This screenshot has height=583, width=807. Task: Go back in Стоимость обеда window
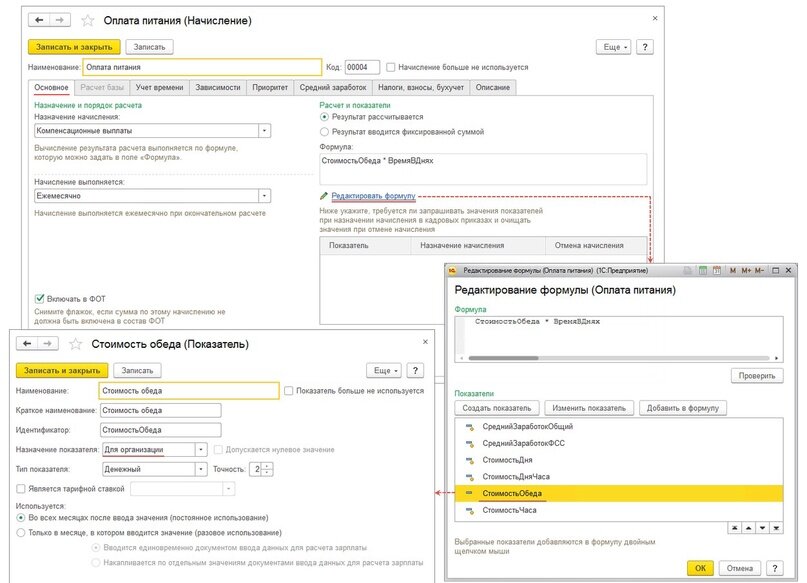(27, 343)
